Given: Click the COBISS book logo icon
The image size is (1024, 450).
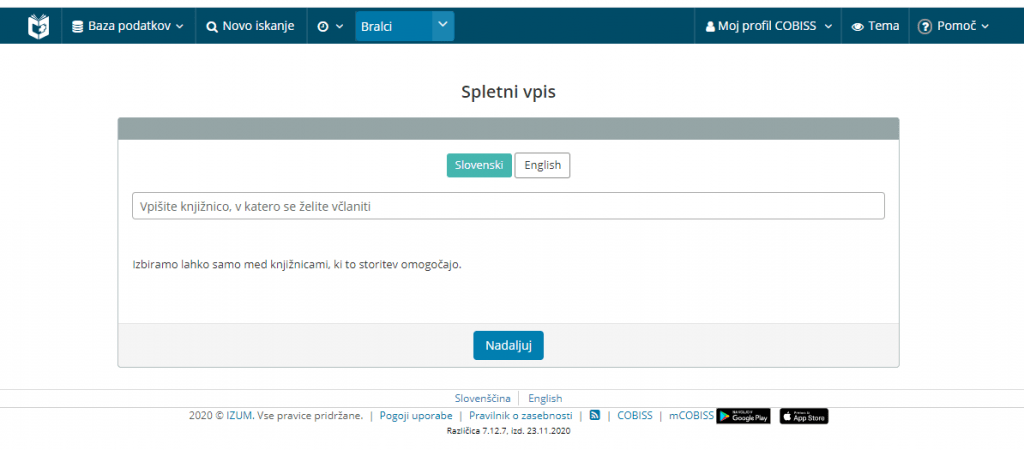Looking at the screenshot, I should click(x=39, y=26).
